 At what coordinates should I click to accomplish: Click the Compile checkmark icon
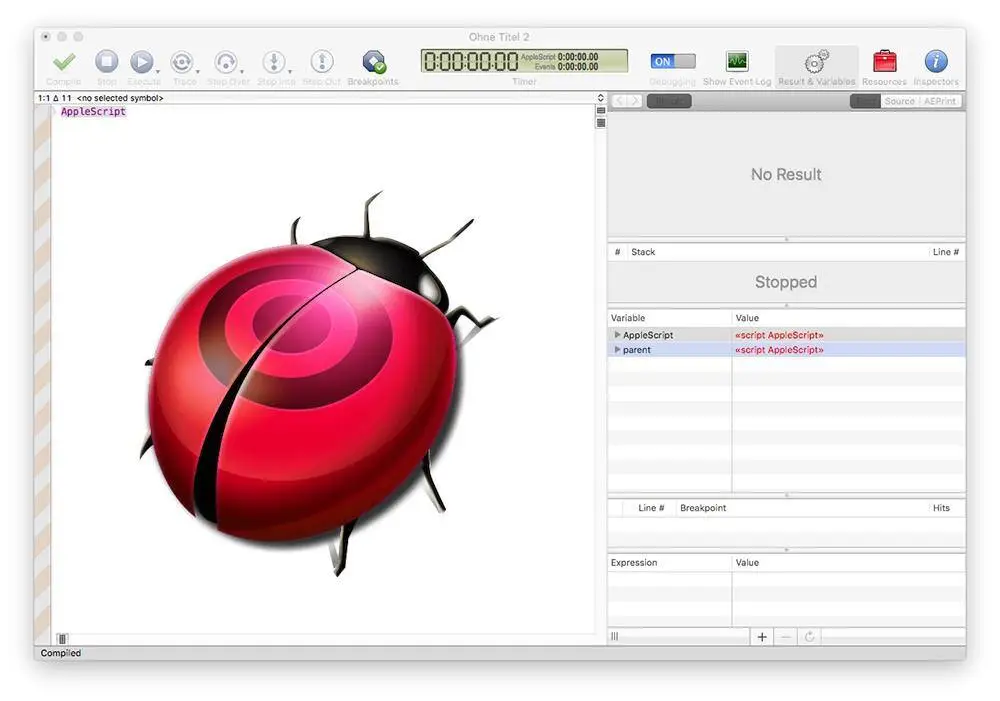(64, 61)
